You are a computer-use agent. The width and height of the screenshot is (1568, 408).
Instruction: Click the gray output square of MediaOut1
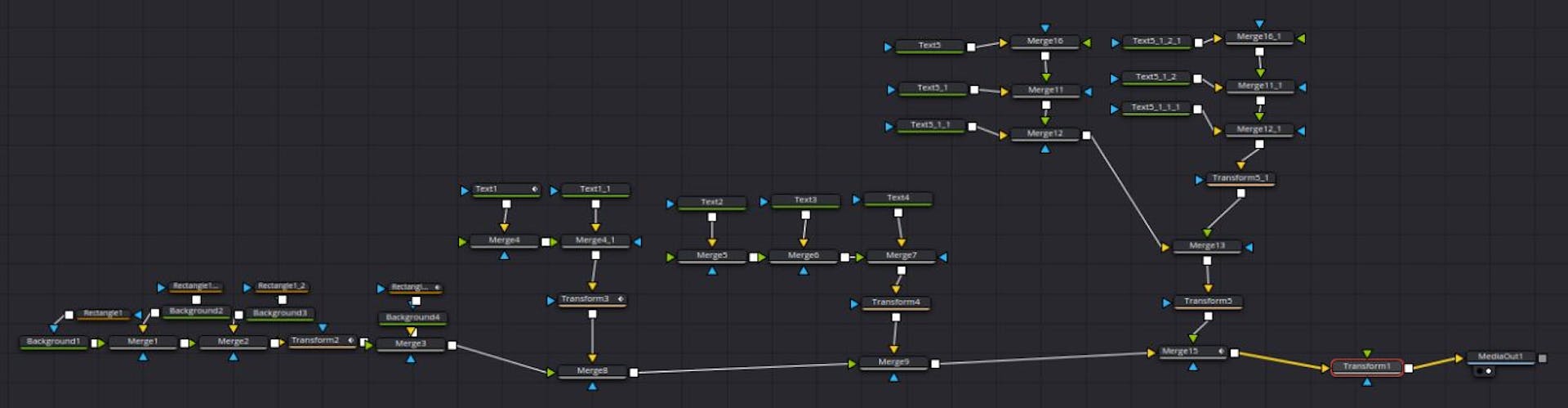point(1542,358)
